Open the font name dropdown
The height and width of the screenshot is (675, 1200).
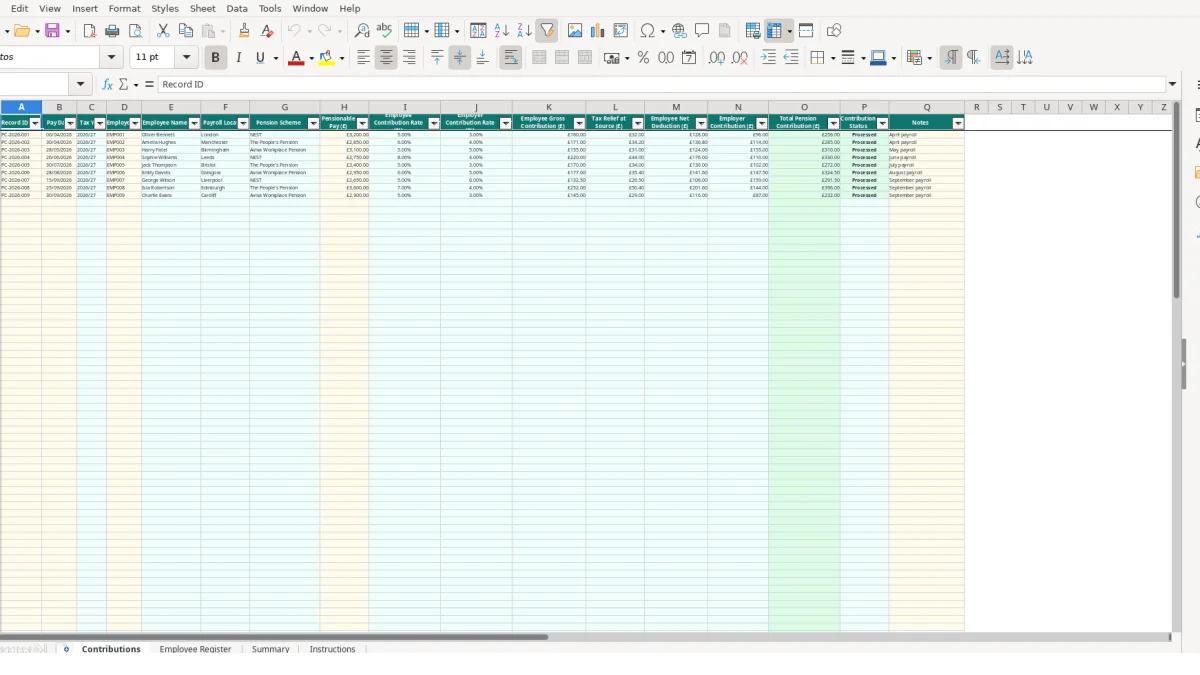click(112, 58)
